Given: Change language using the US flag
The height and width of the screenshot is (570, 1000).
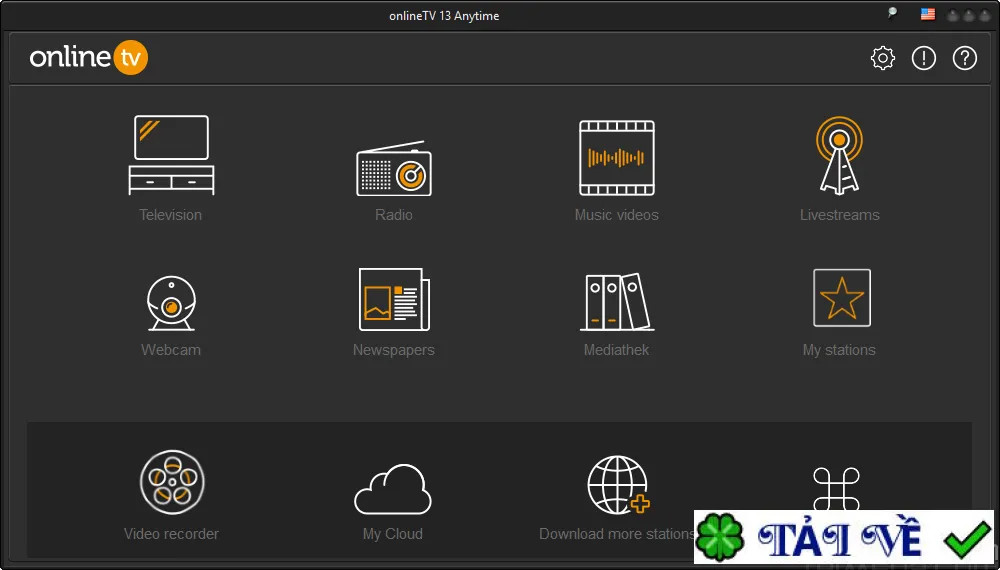Looking at the screenshot, I should tap(927, 15).
